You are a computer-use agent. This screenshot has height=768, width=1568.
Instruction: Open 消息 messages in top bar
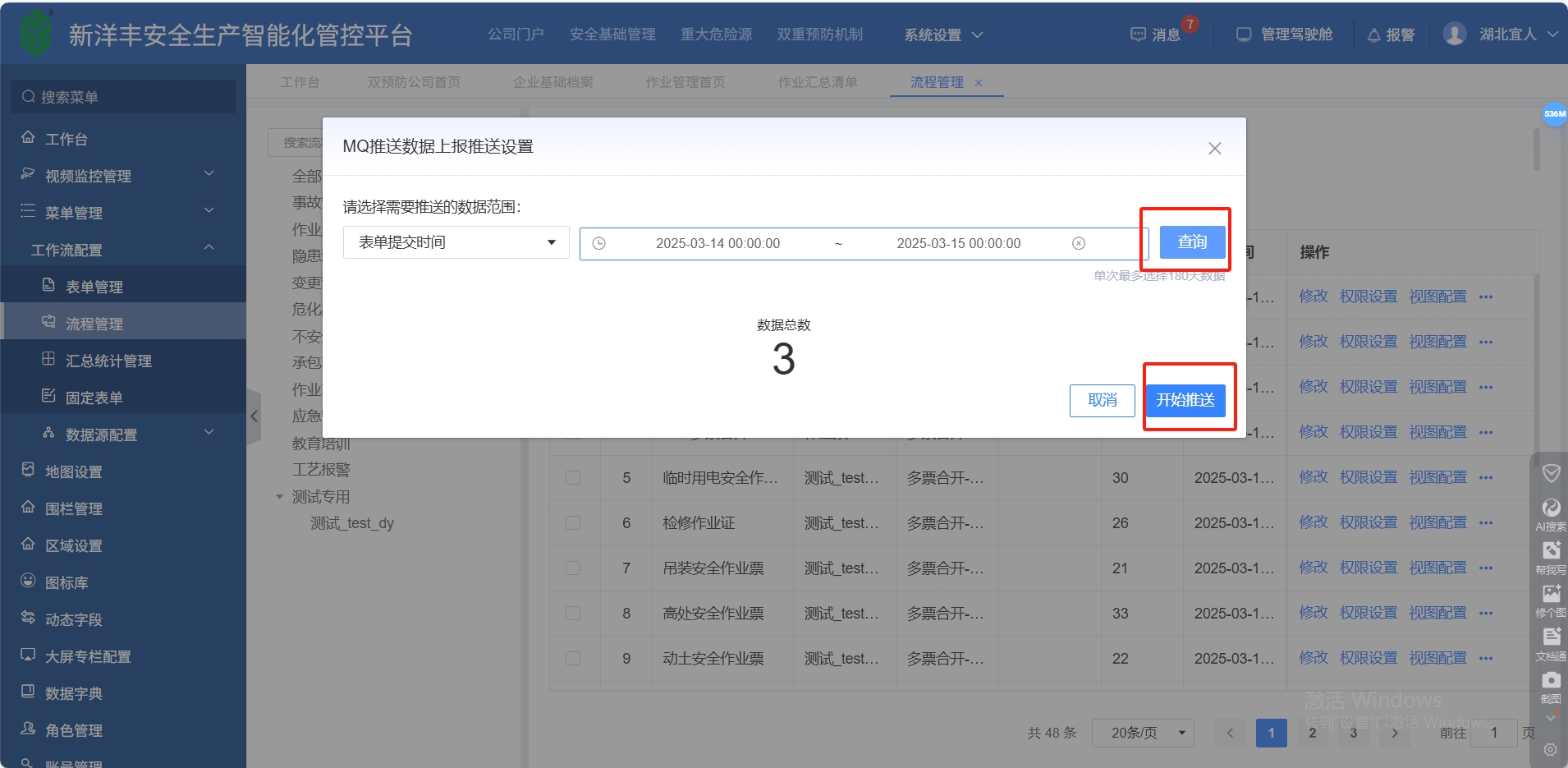(x=1156, y=34)
